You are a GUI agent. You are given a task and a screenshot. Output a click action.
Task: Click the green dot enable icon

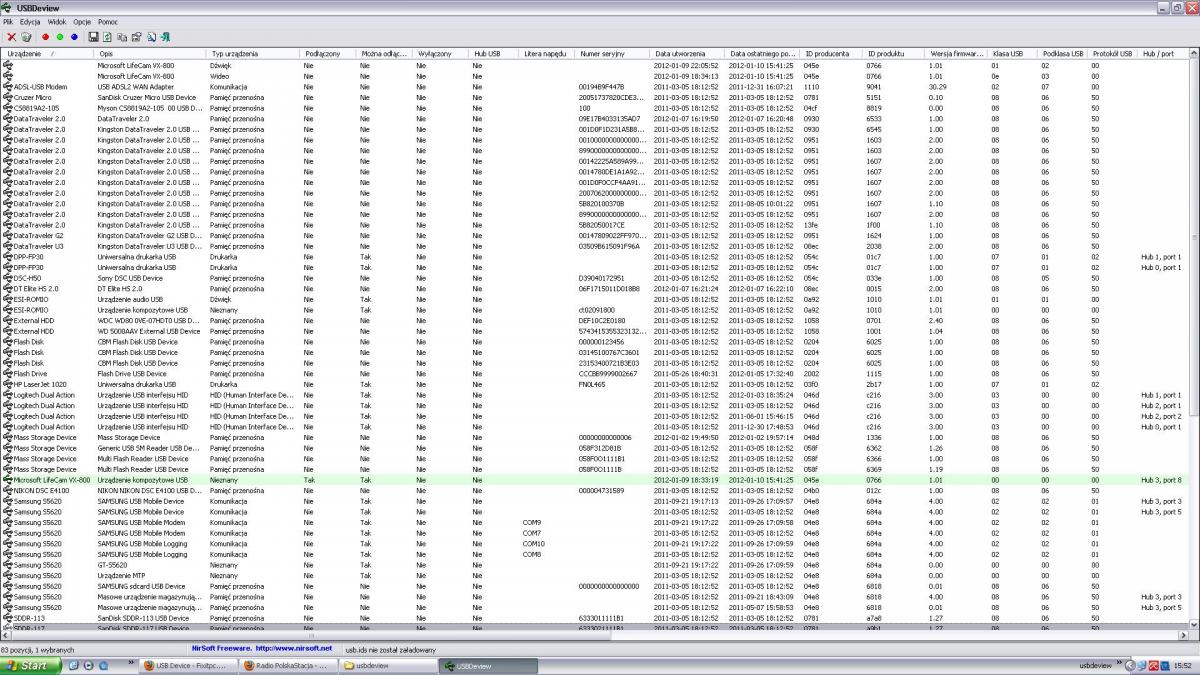tap(59, 37)
